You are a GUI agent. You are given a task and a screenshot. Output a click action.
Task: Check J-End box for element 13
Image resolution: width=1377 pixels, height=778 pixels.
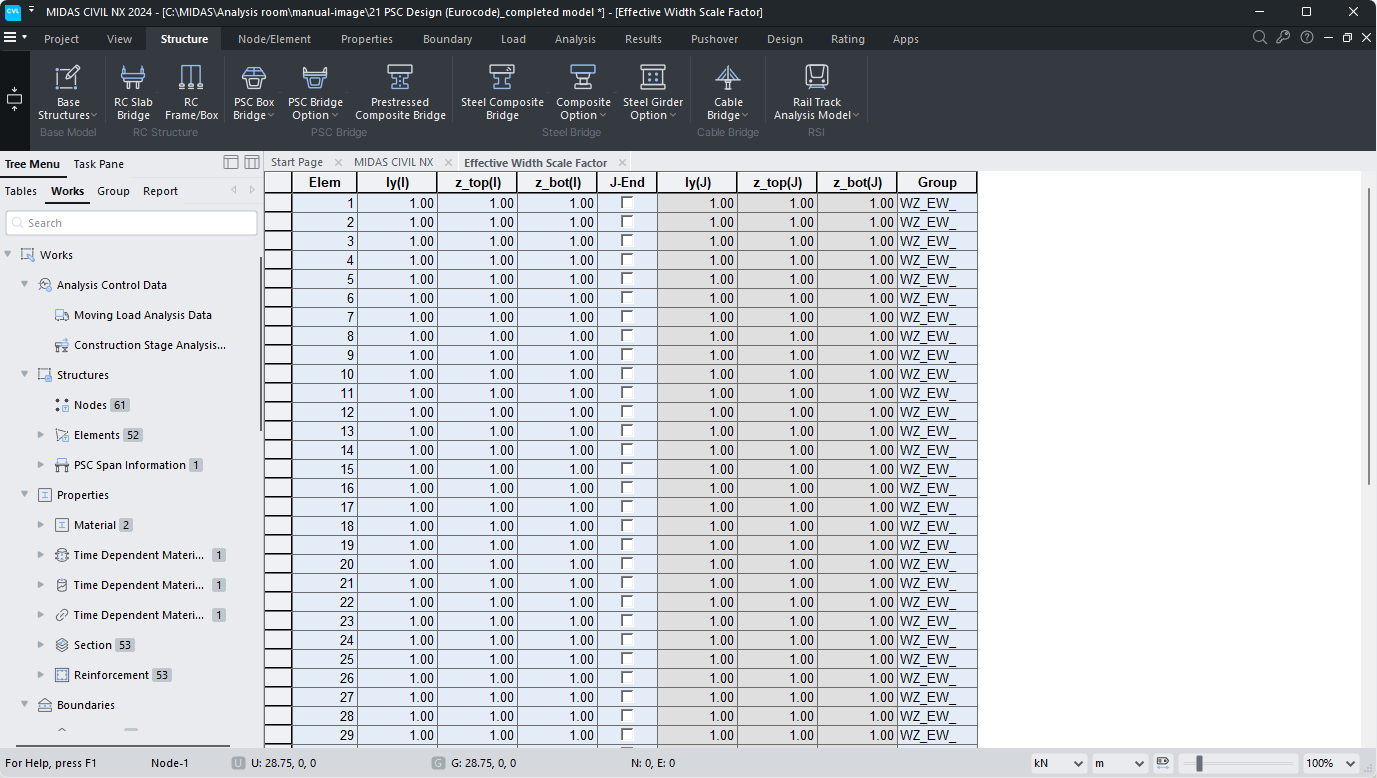(627, 431)
